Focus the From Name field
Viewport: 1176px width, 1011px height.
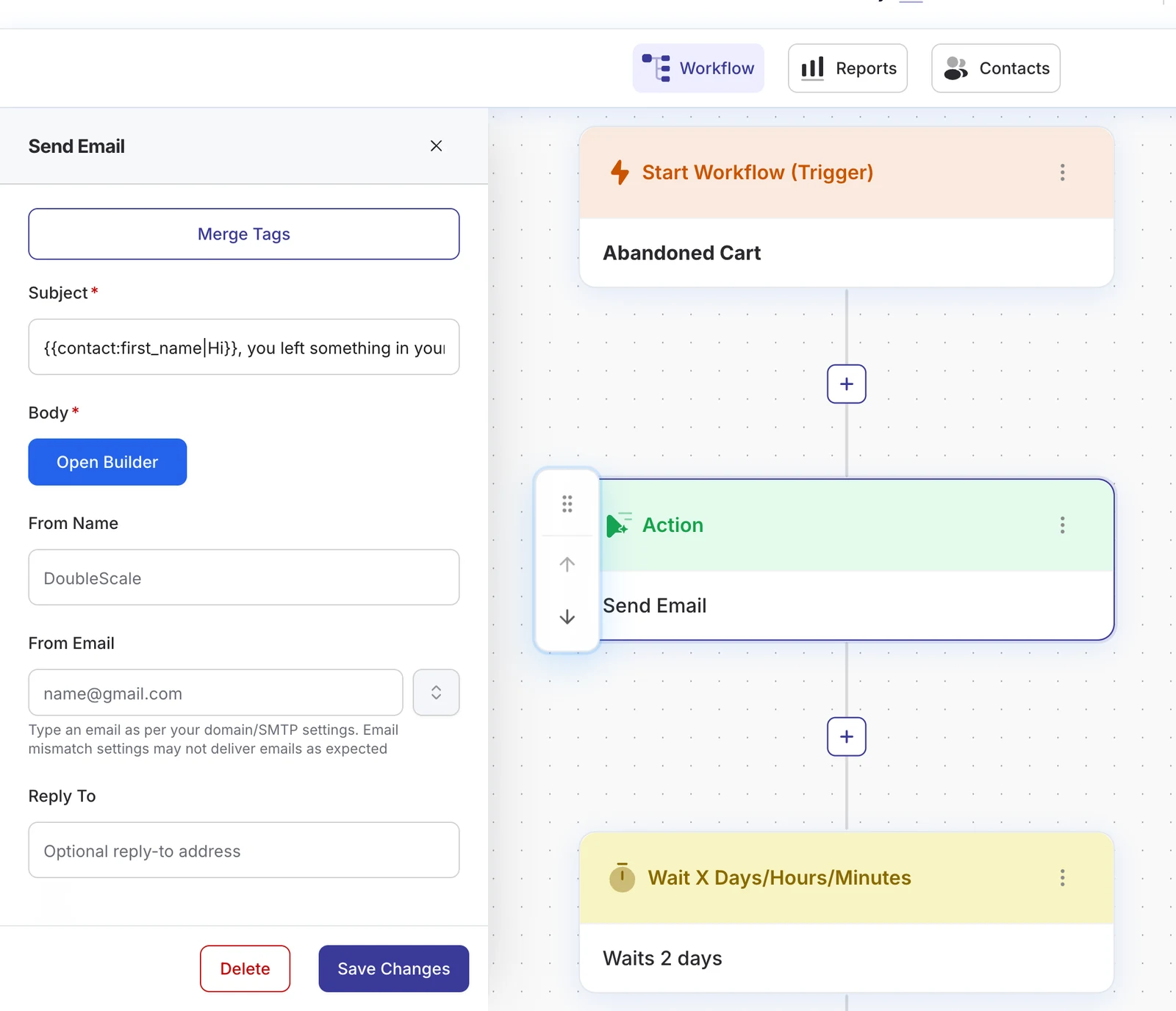tap(244, 578)
